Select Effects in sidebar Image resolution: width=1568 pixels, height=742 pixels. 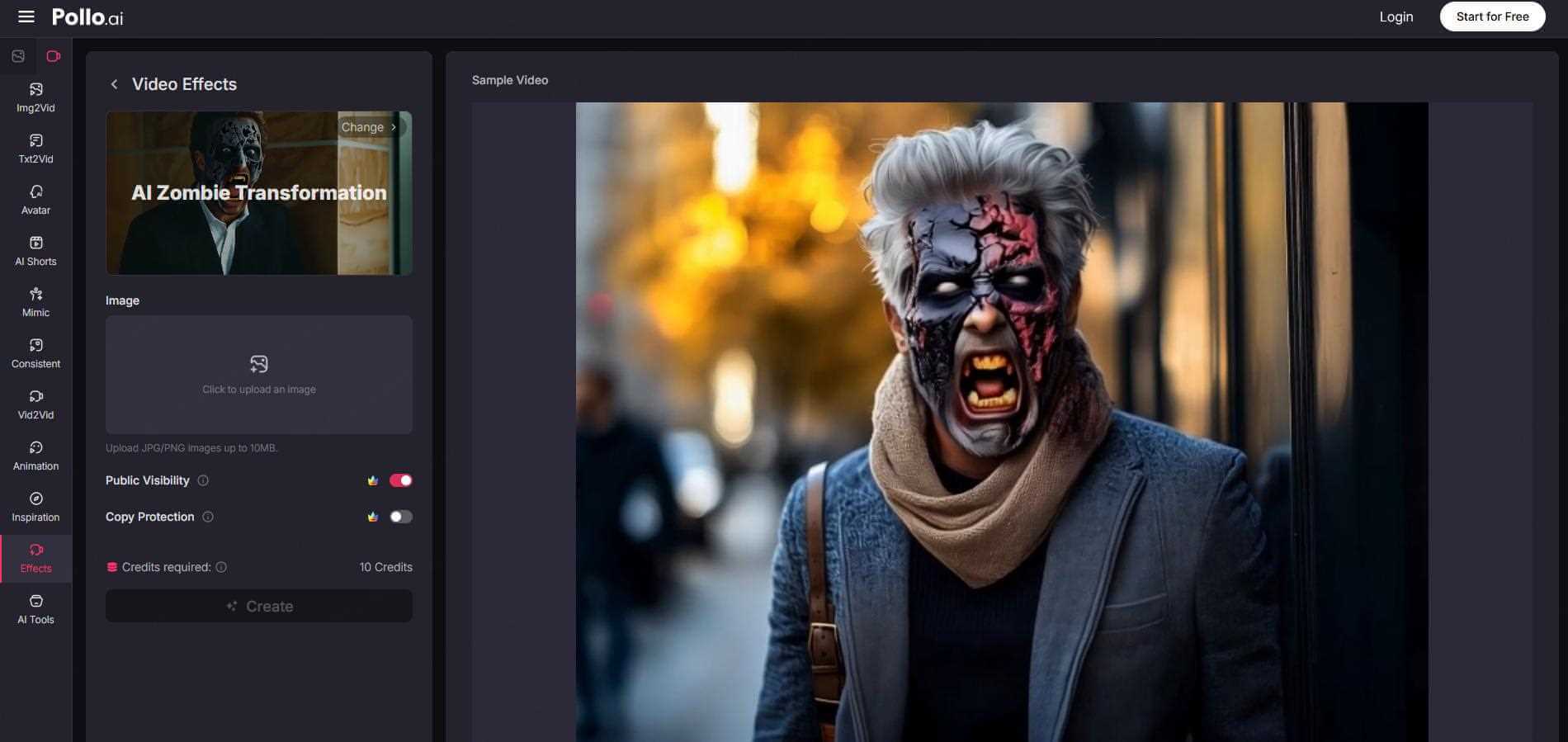click(35, 558)
